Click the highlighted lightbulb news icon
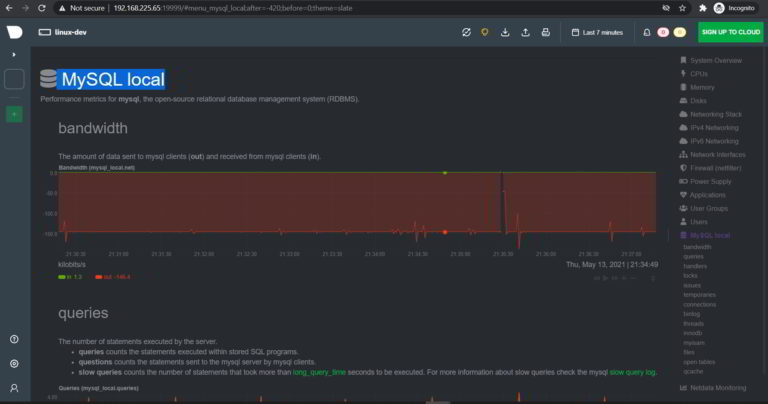Screen dimensions: 768x404 485,32
